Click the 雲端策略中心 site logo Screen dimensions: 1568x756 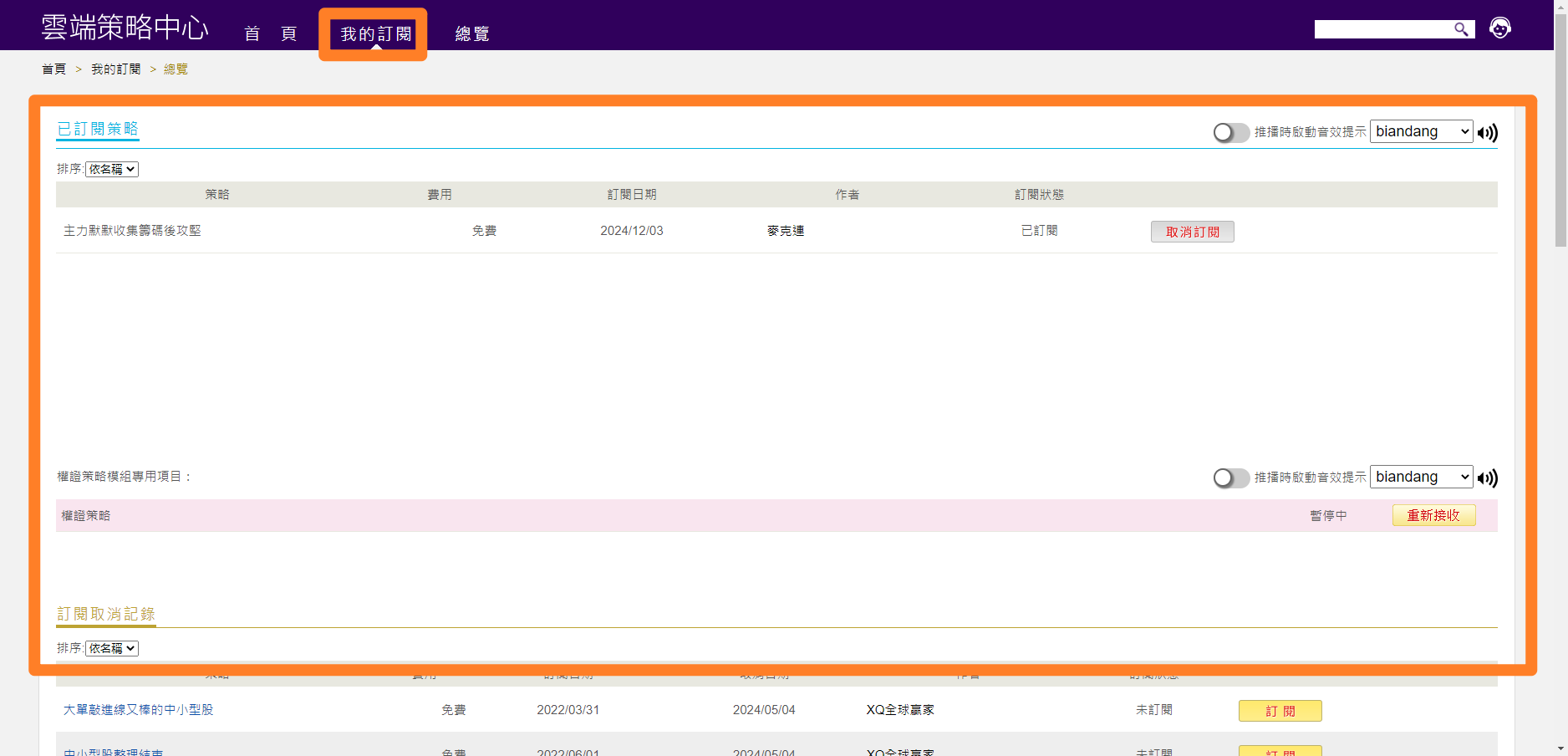point(125,28)
